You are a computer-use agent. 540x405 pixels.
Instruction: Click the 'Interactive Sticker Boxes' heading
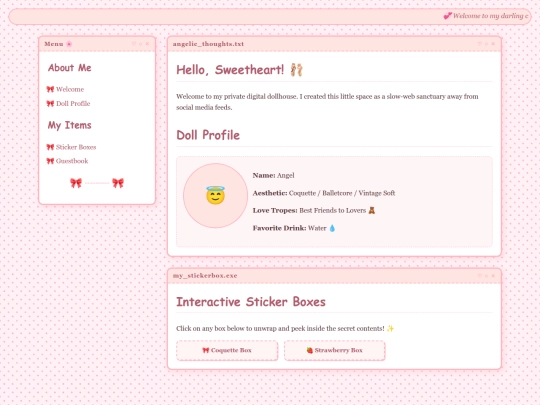coord(251,302)
